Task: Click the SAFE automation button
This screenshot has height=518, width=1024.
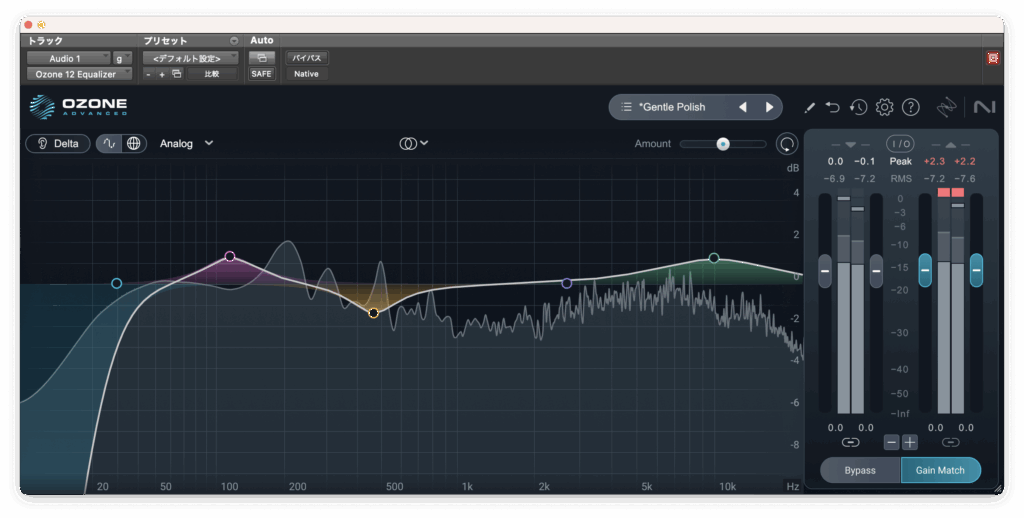Action: 261,74
